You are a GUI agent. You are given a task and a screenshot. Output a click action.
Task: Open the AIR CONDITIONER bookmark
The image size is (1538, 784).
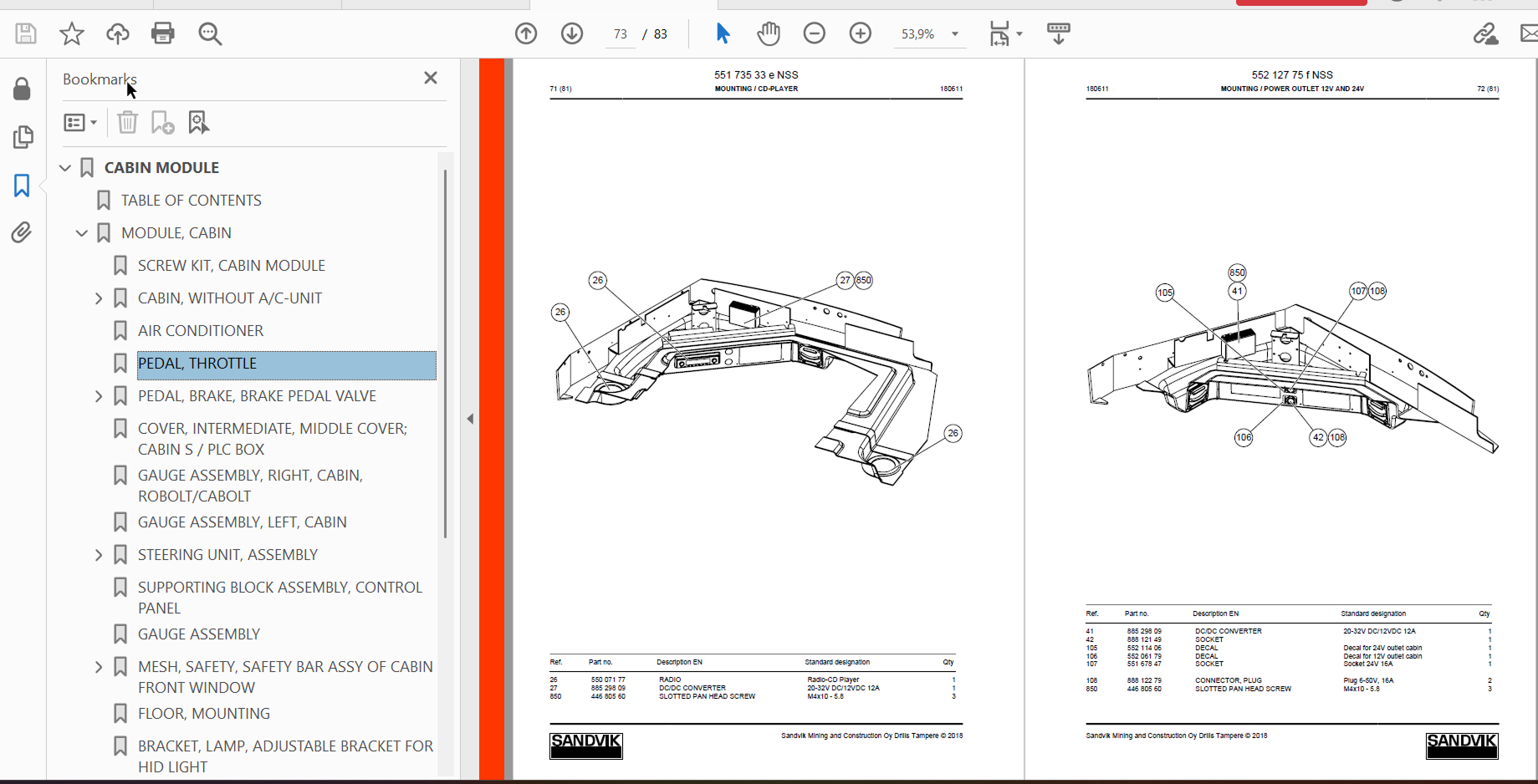201,331
